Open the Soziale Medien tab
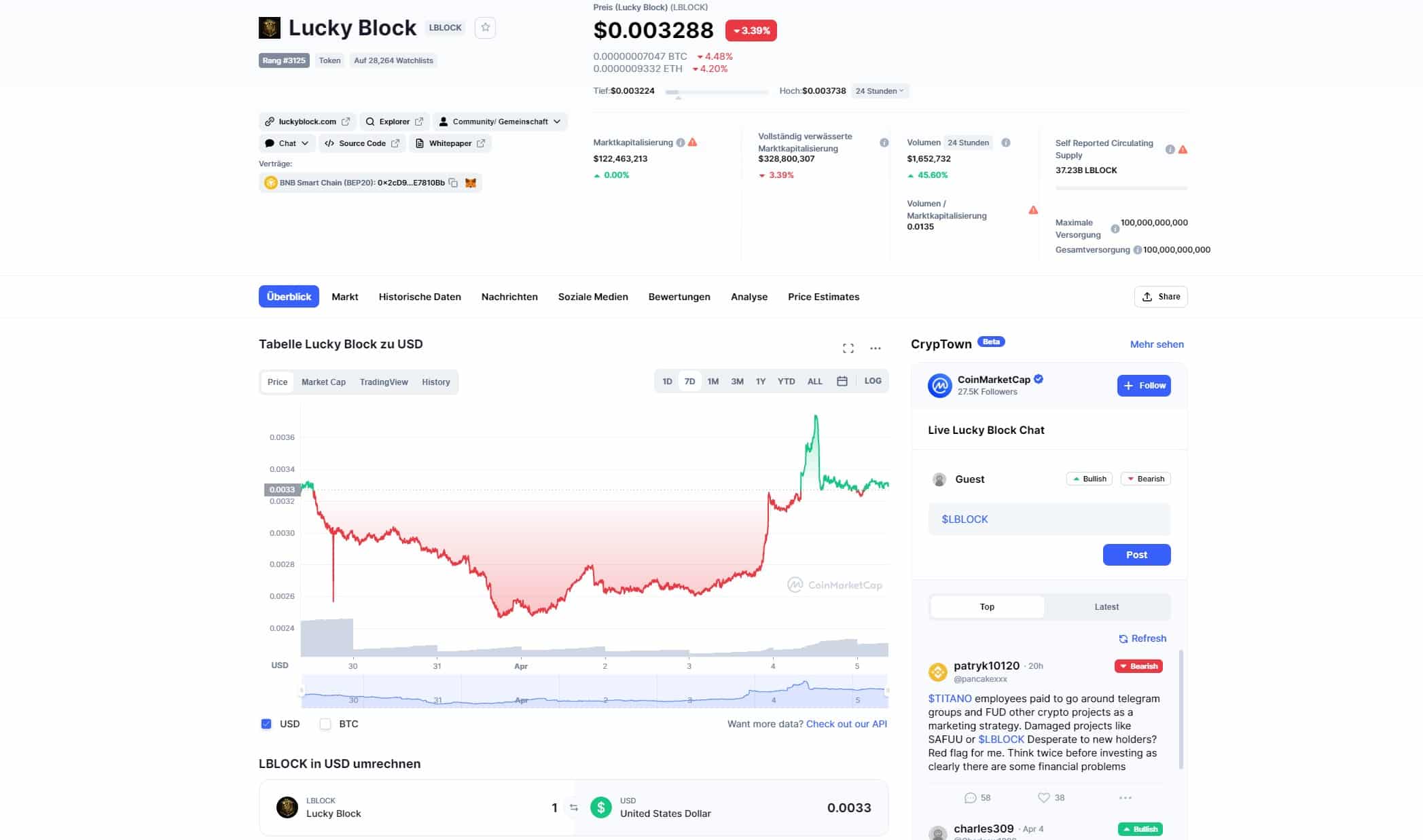 click(593, 297)
